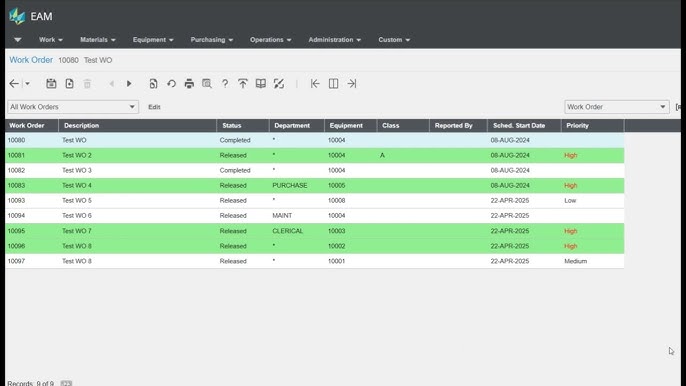The height and width of the screenshot is (386, 686).
Task: Click description Test WO 3
Action: tap(77, 170)
